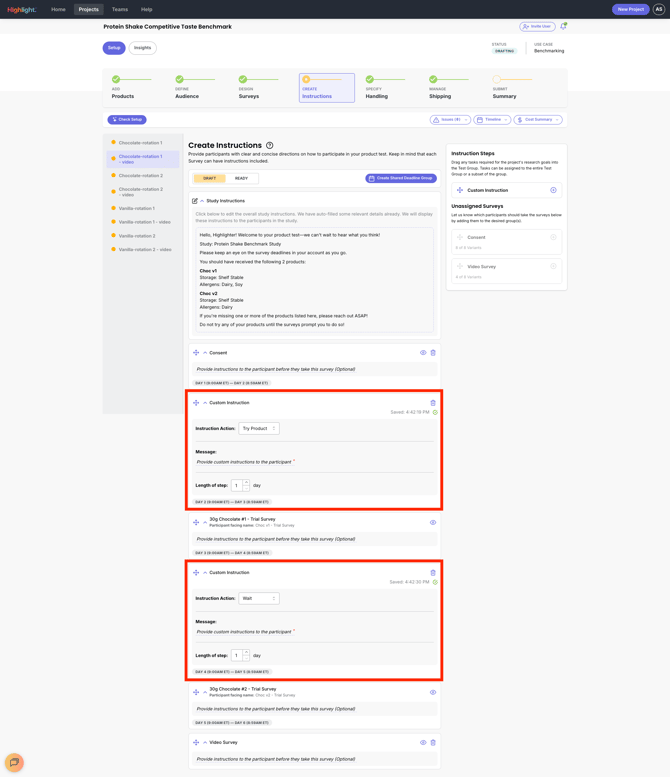Click the Invite User button
The width and height of the screenshot is (670, 777).
[537, 26]
